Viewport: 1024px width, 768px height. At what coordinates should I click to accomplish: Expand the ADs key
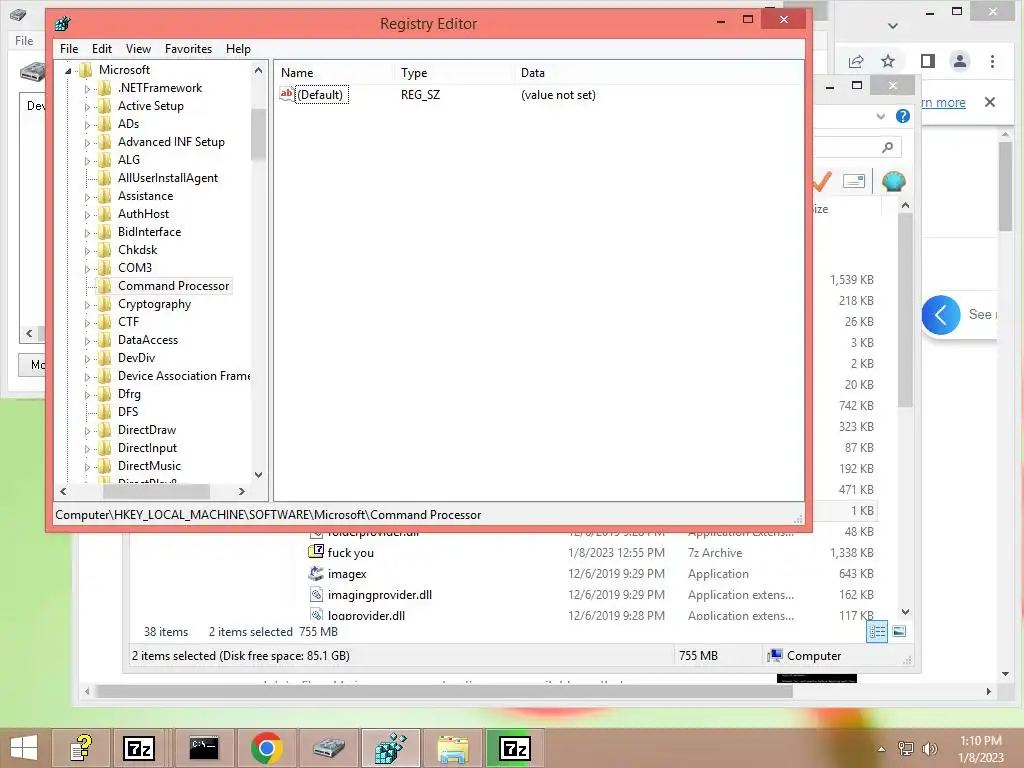[x=87, y=125]
